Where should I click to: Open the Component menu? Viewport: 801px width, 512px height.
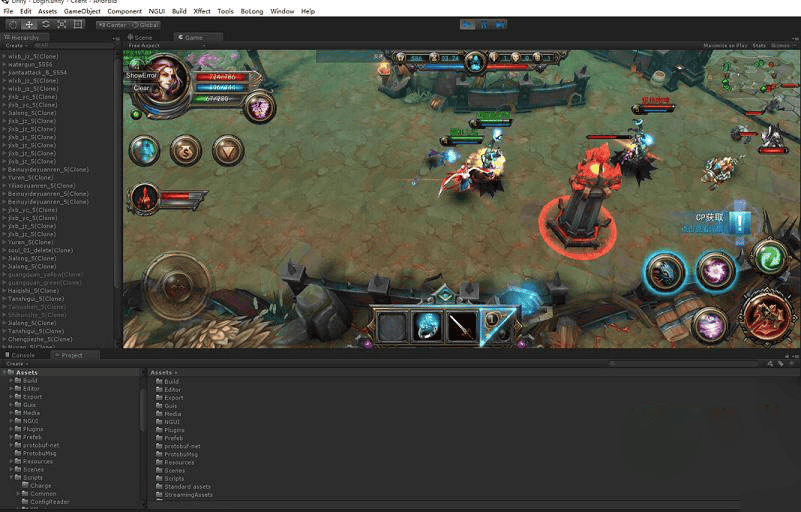(125, 11)
